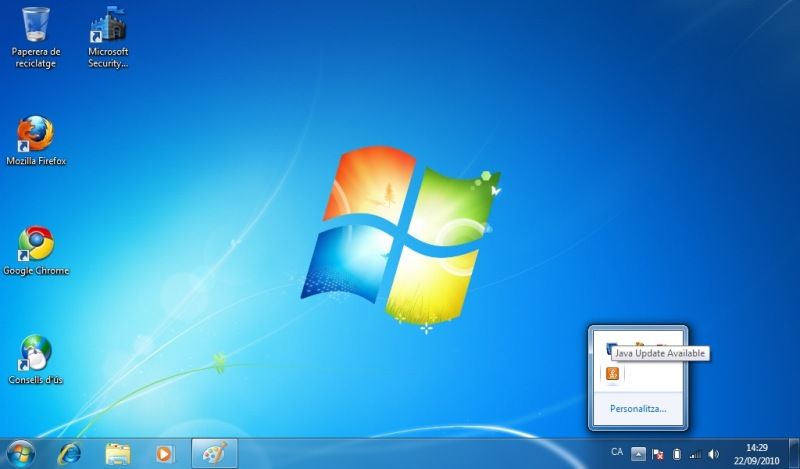Select the Mozilla Firefox desktop shortcut
The height and width of the screenshot is (469, 800).
36,141
